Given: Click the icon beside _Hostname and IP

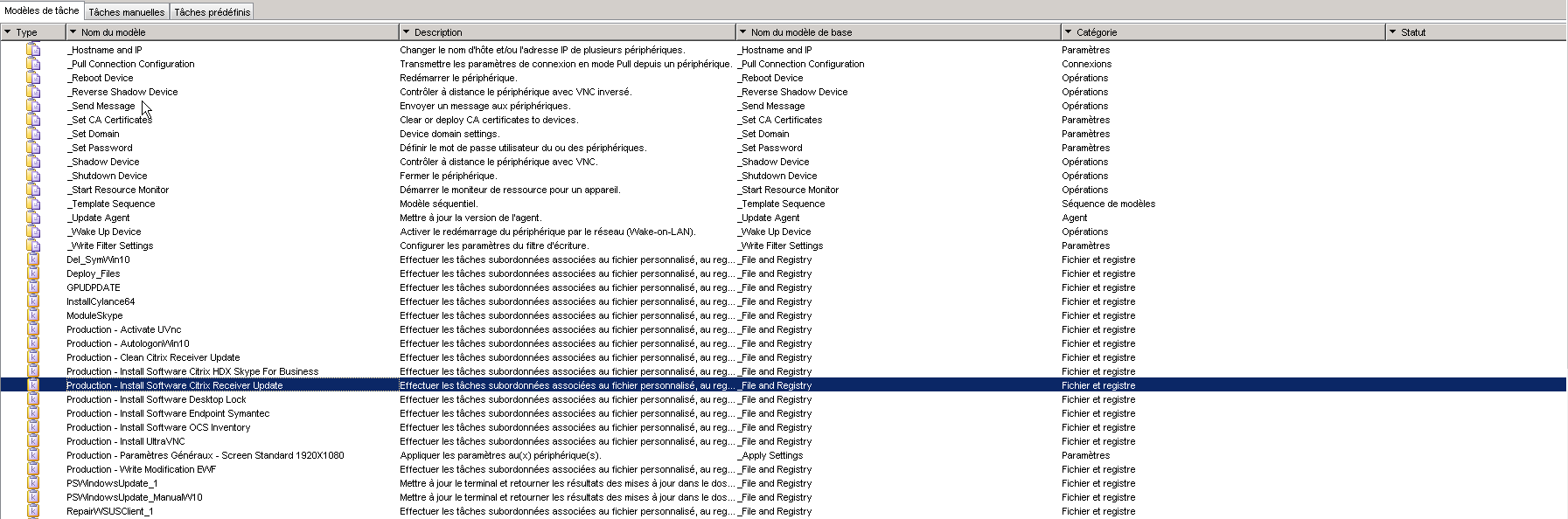Looking at the screenshot, I should click(33, 50).
